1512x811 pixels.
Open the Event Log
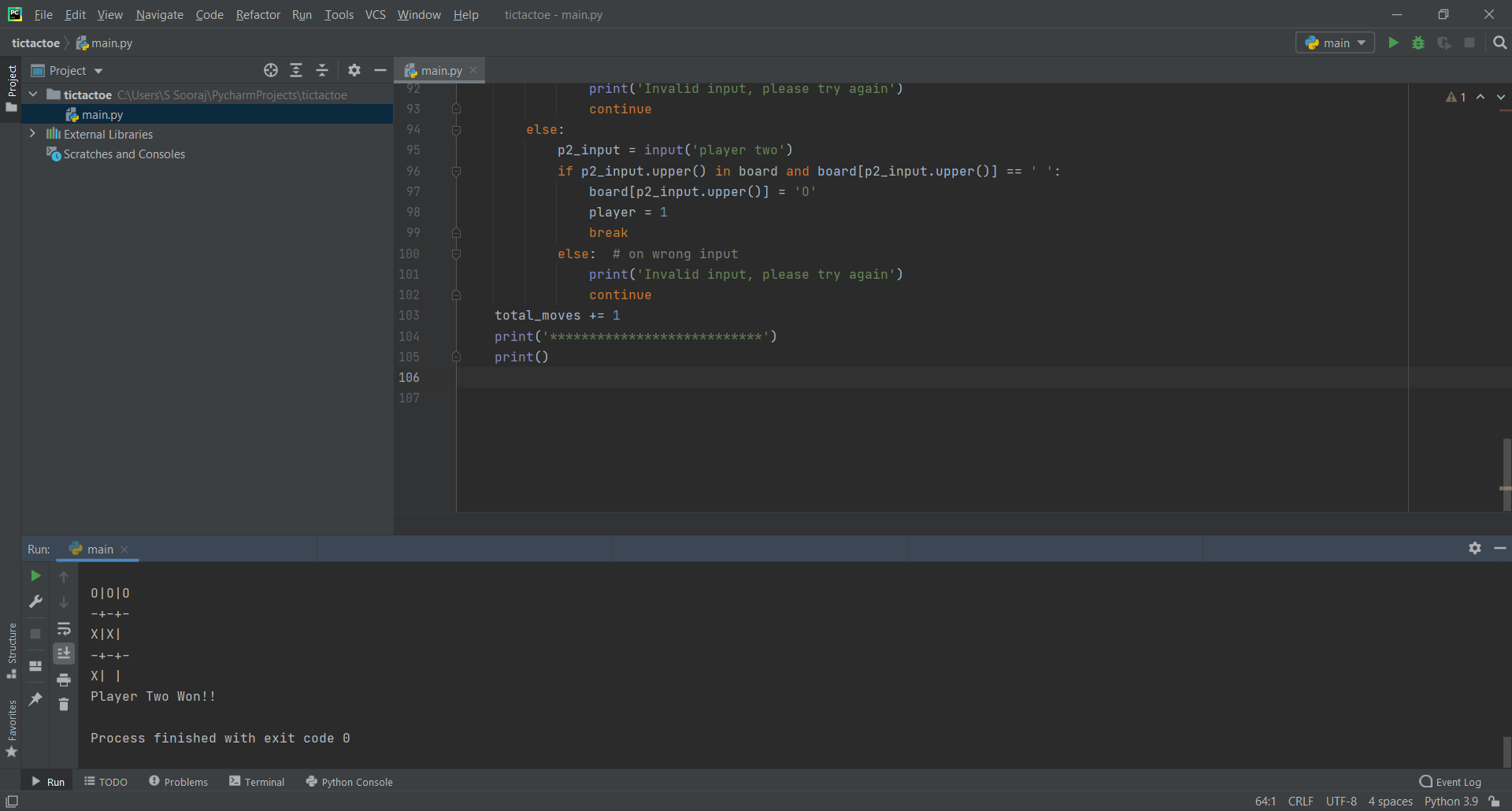1451,782
